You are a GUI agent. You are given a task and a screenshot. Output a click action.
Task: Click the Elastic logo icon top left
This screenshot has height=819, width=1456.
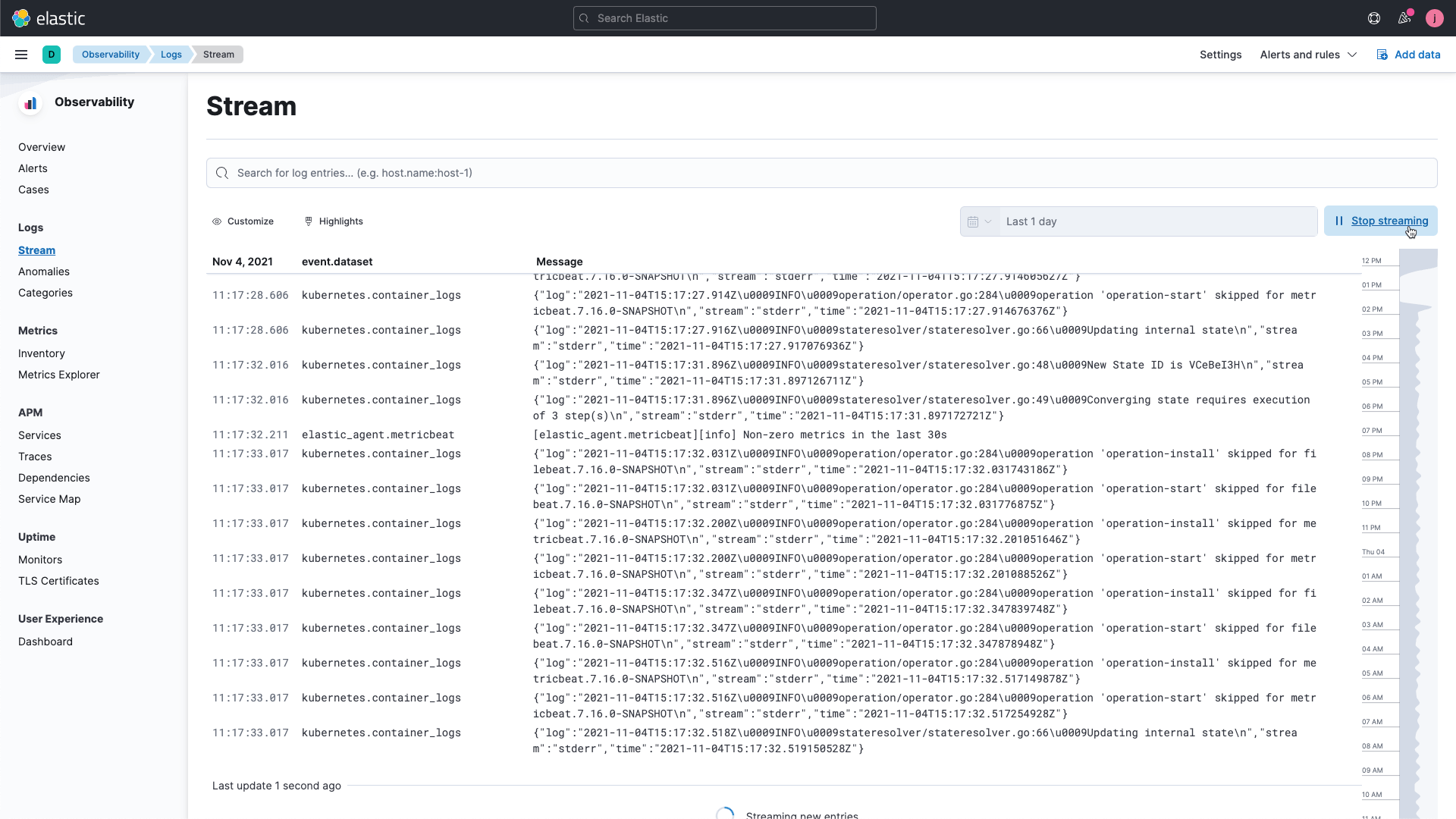coord(22,18)
